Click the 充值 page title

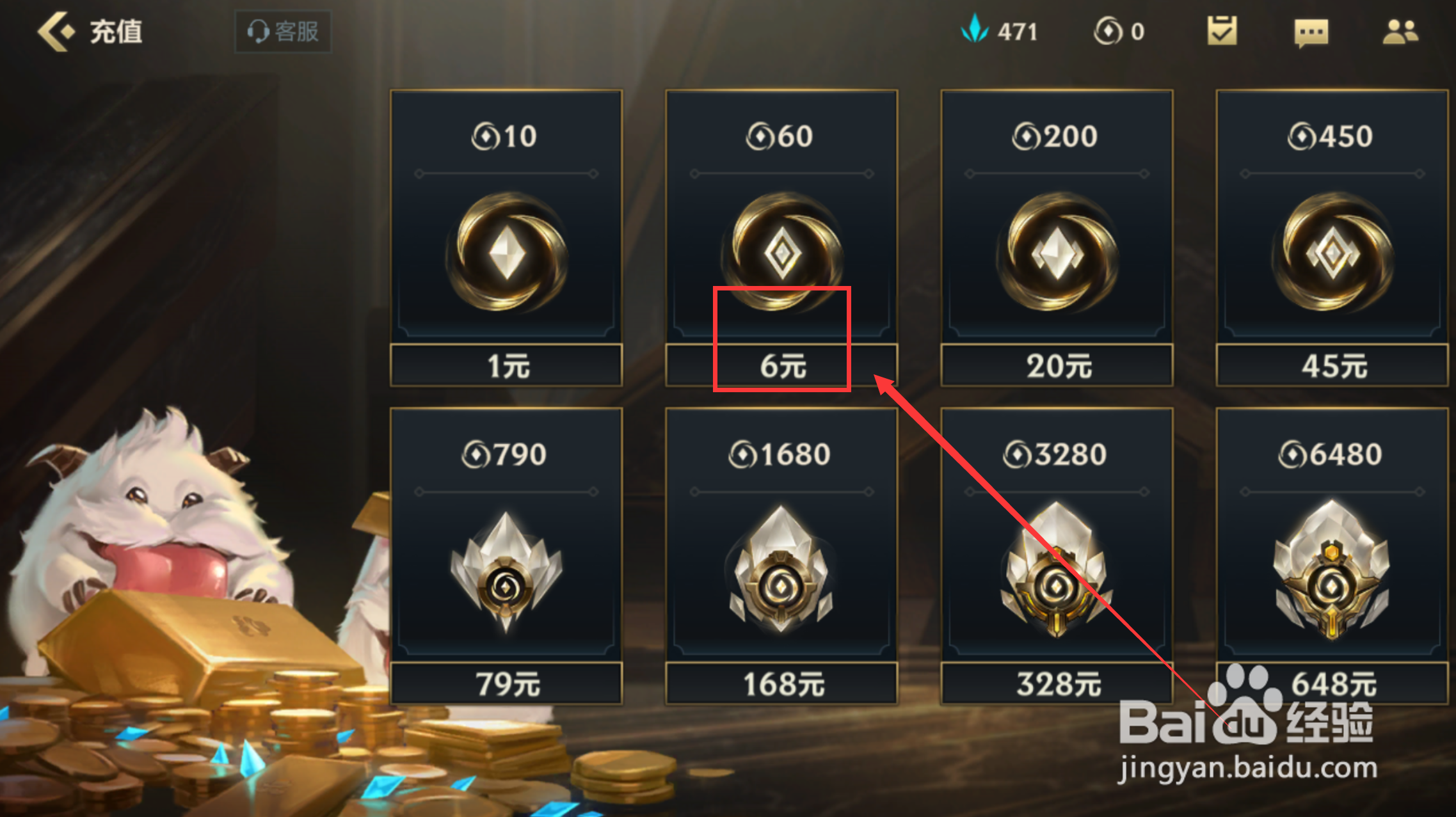click(116, 31)
